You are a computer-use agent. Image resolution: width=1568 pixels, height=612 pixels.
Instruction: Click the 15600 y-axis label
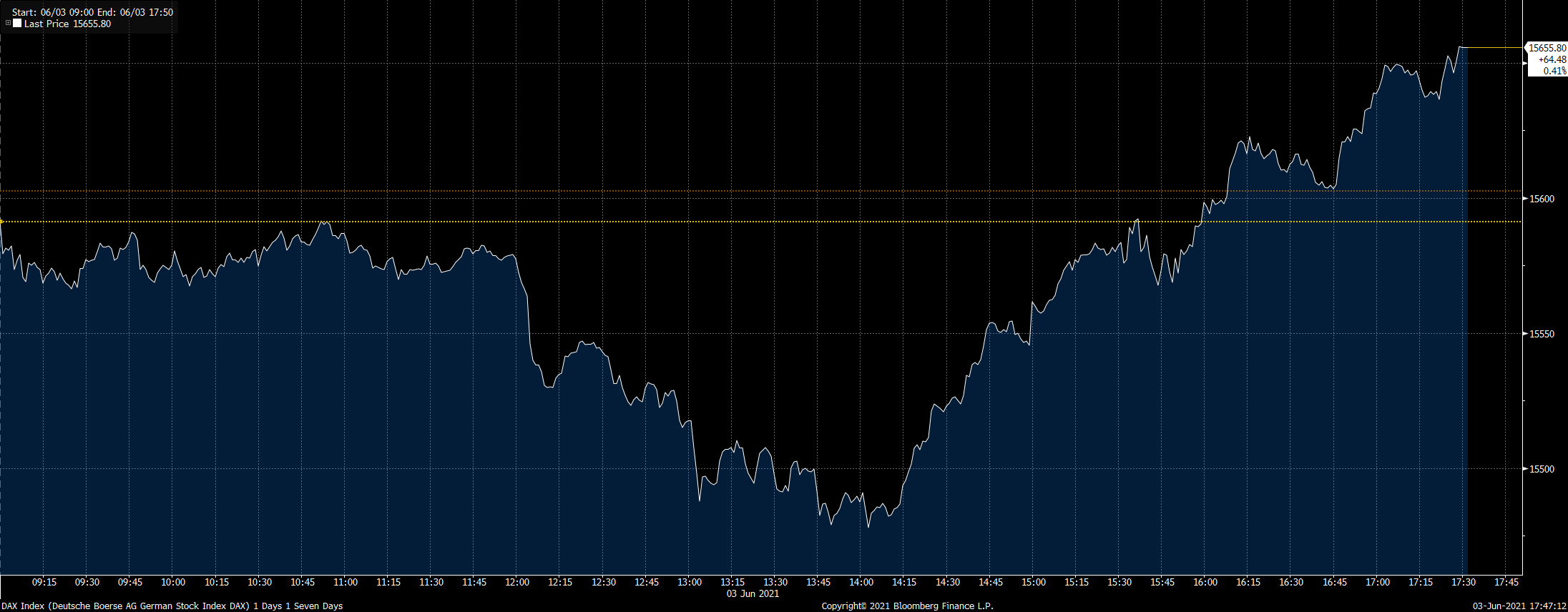coord(1542,199)
